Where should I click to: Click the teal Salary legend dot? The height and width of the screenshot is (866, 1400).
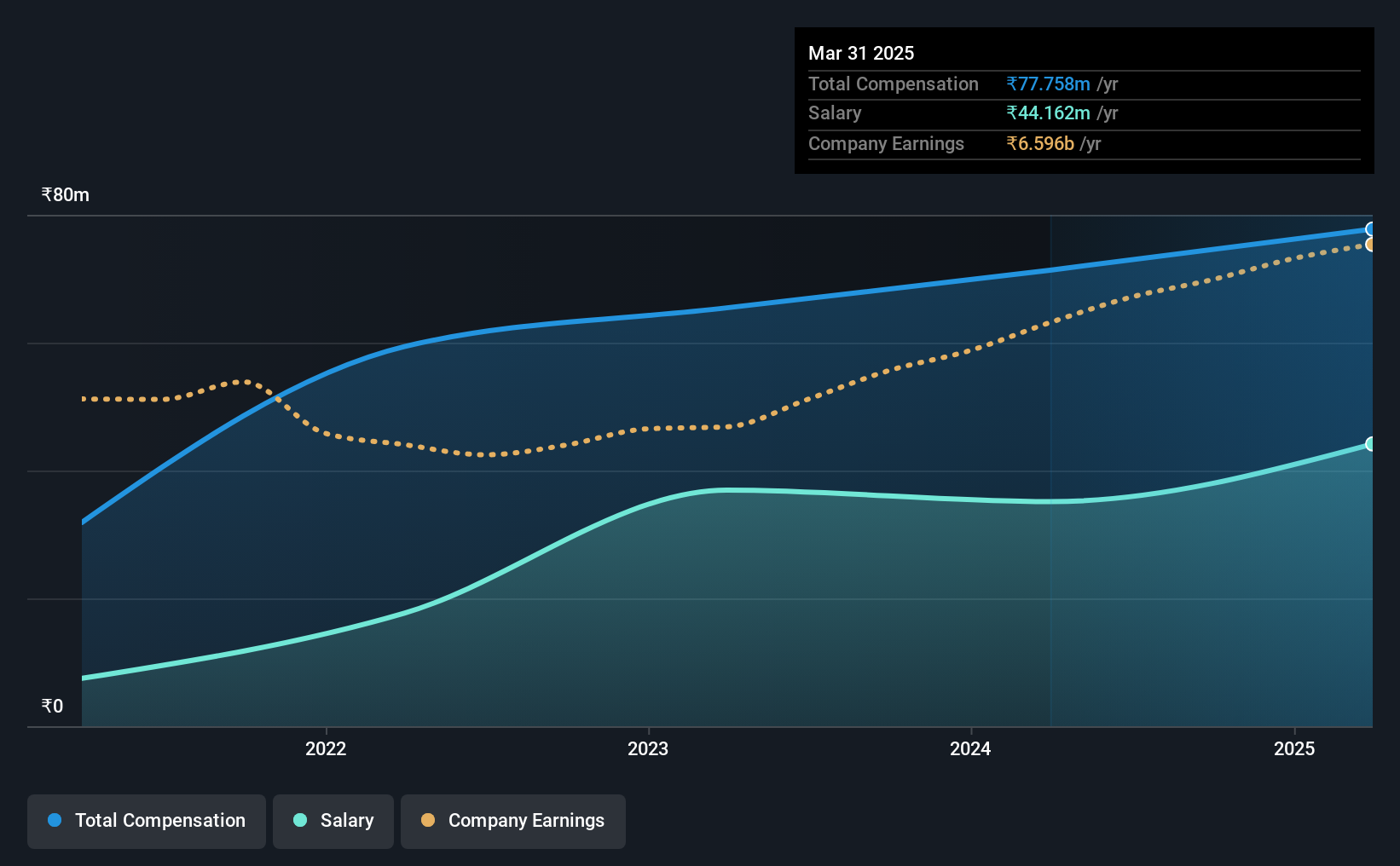300,820
